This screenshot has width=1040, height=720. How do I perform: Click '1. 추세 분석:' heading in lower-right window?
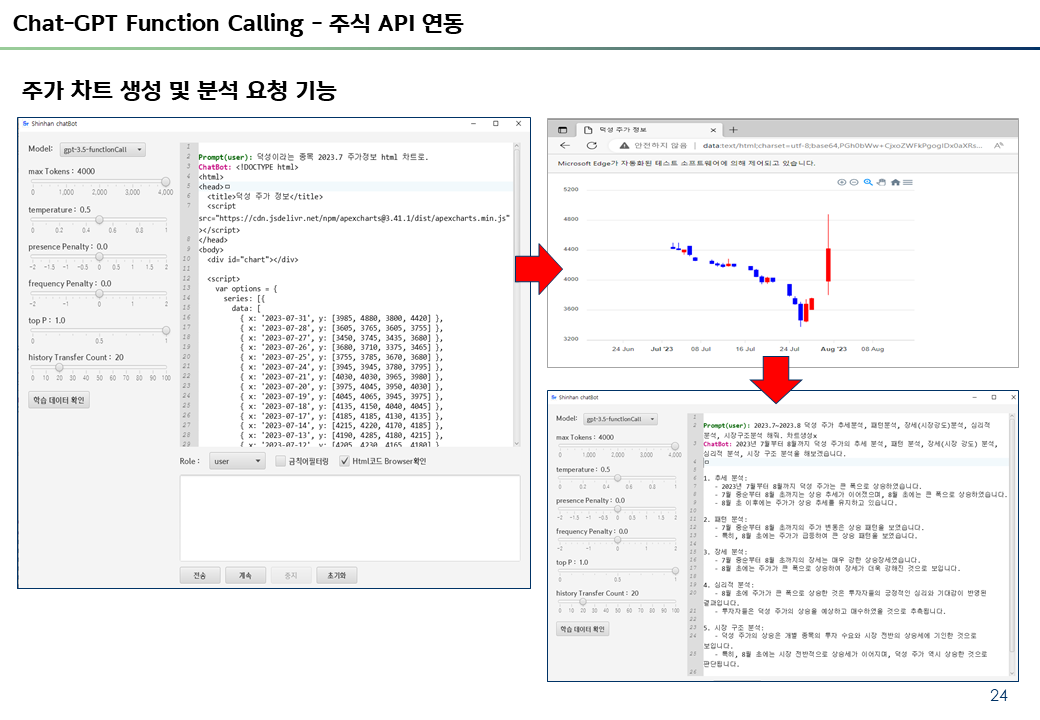pos(725,478)
